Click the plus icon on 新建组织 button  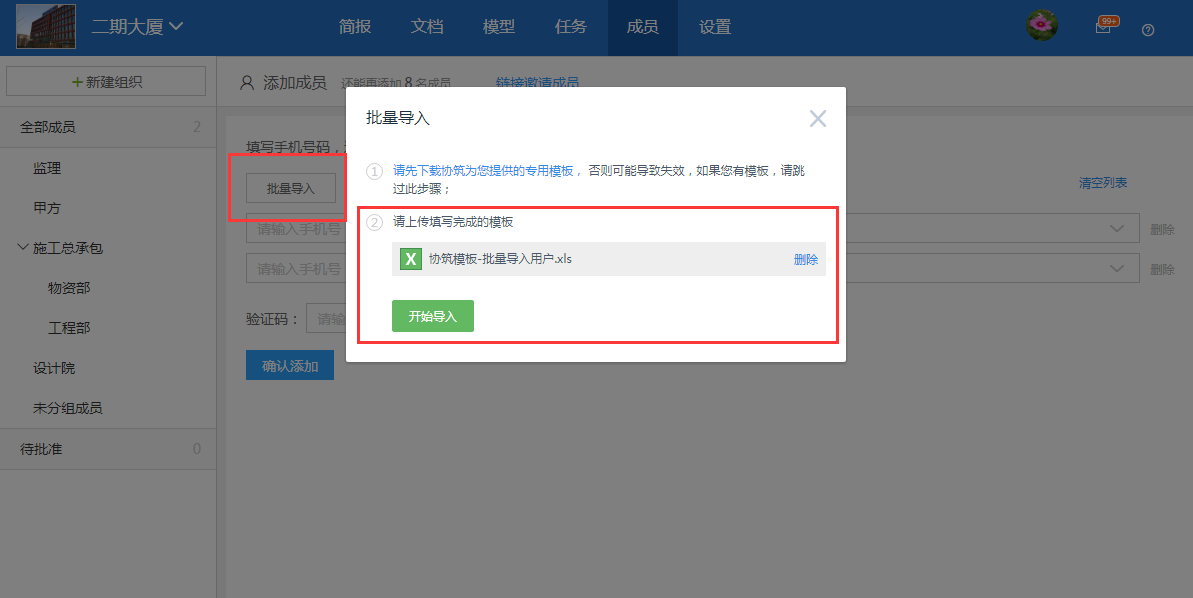pos(75,80)
